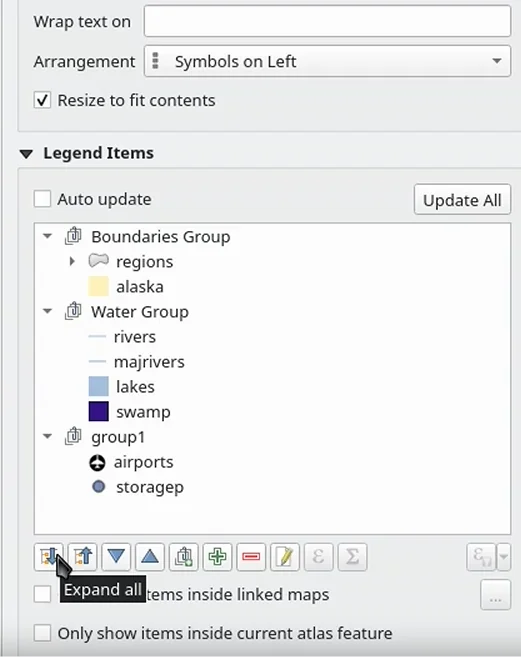
Task: Click the Expand all icon
Action: pyautogui.click(x=49, y=557)
